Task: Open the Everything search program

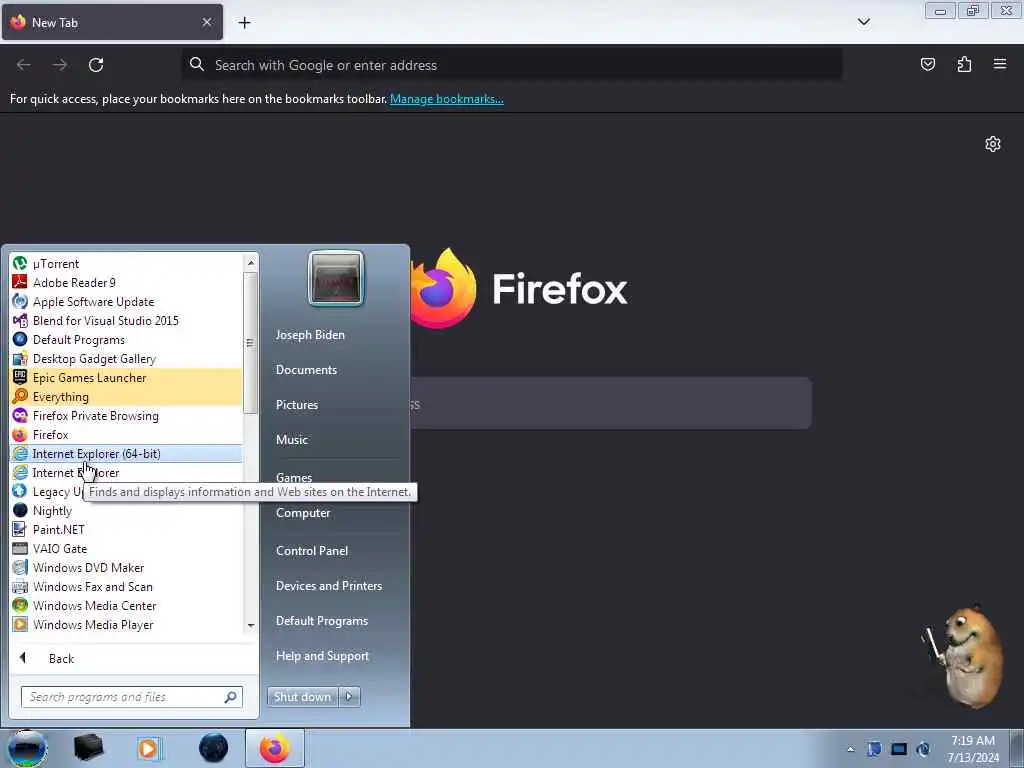Action: tap(126, 396)
